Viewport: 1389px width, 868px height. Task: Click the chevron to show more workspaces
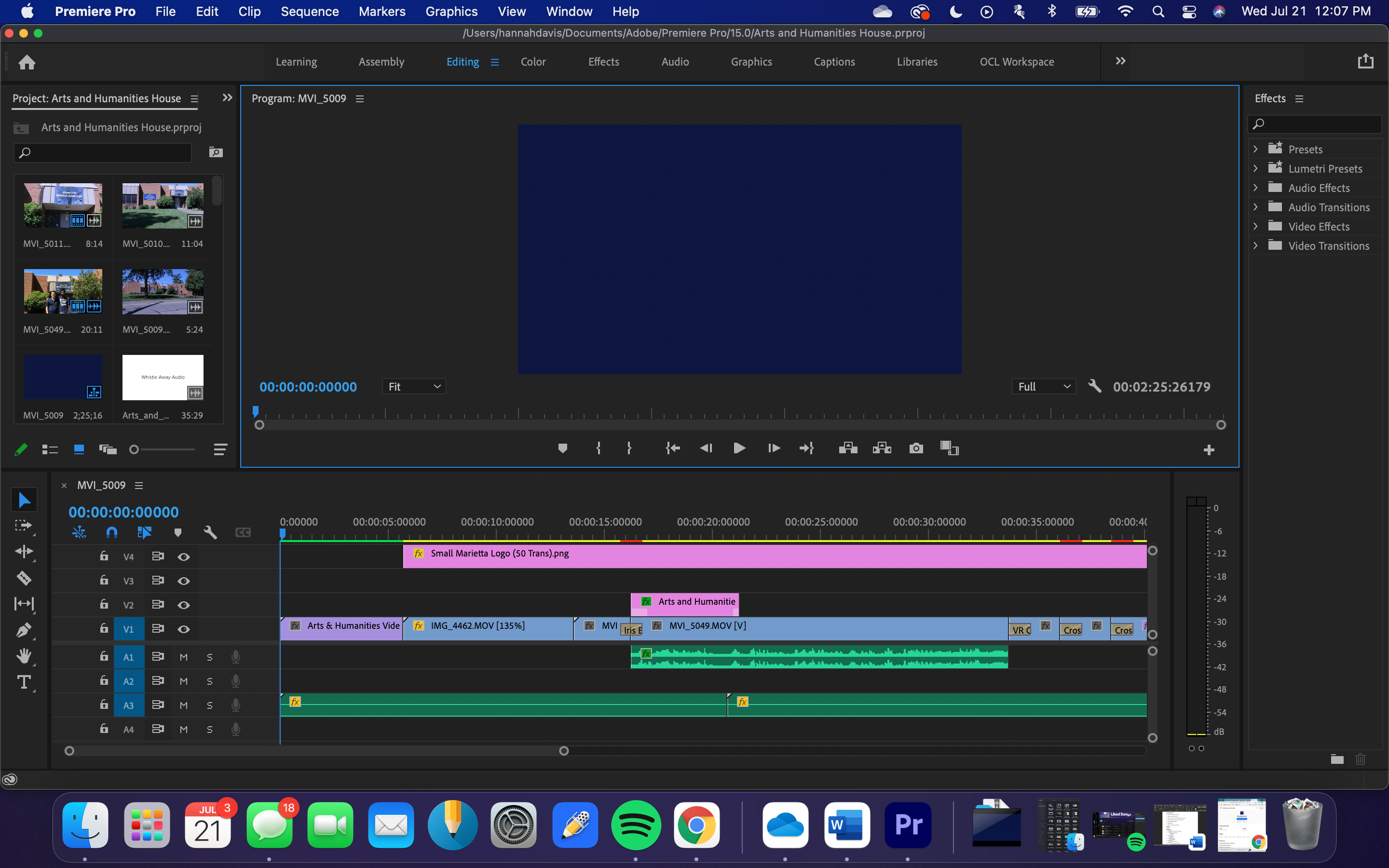pyautogui.click(x=1119, y=61)
